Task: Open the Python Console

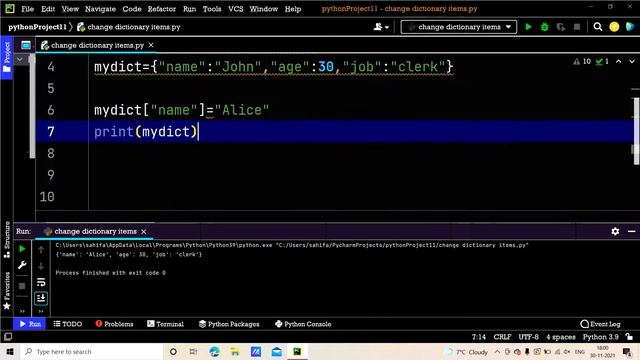Action: click(303, 324)
